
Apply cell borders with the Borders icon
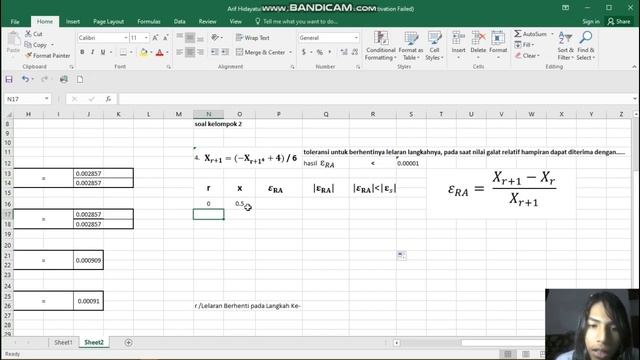tap(123, 52)
